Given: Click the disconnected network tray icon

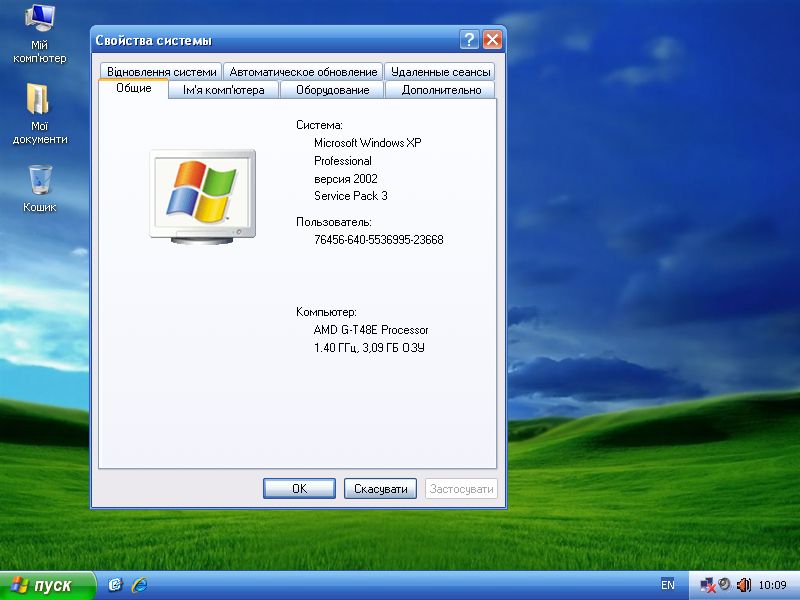Looking at the screenshot, I should tap(707, 585).
